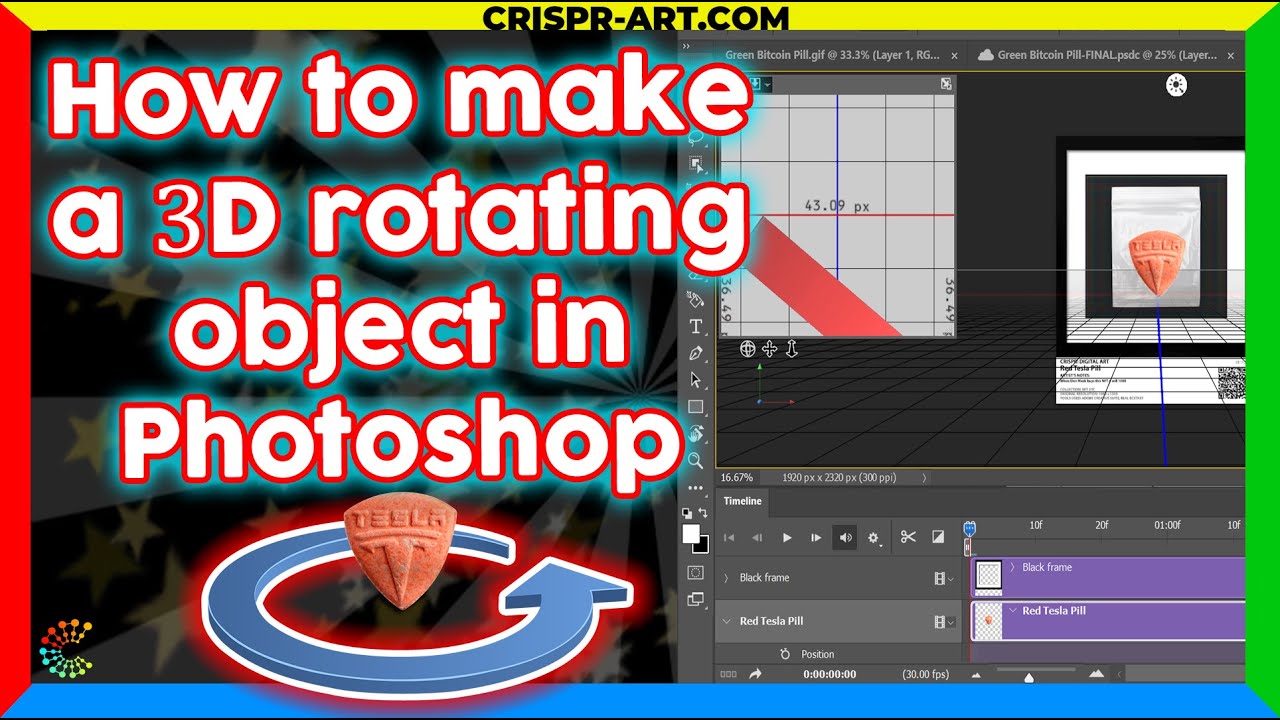
Task: Click the blue timeline playhead
Action: (x=968, y=528)
